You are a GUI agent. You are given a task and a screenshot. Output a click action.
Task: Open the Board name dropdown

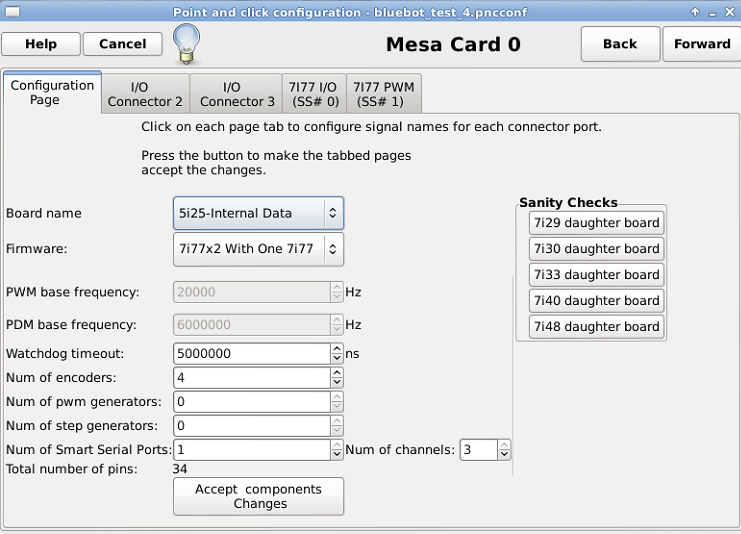(258, 213)
